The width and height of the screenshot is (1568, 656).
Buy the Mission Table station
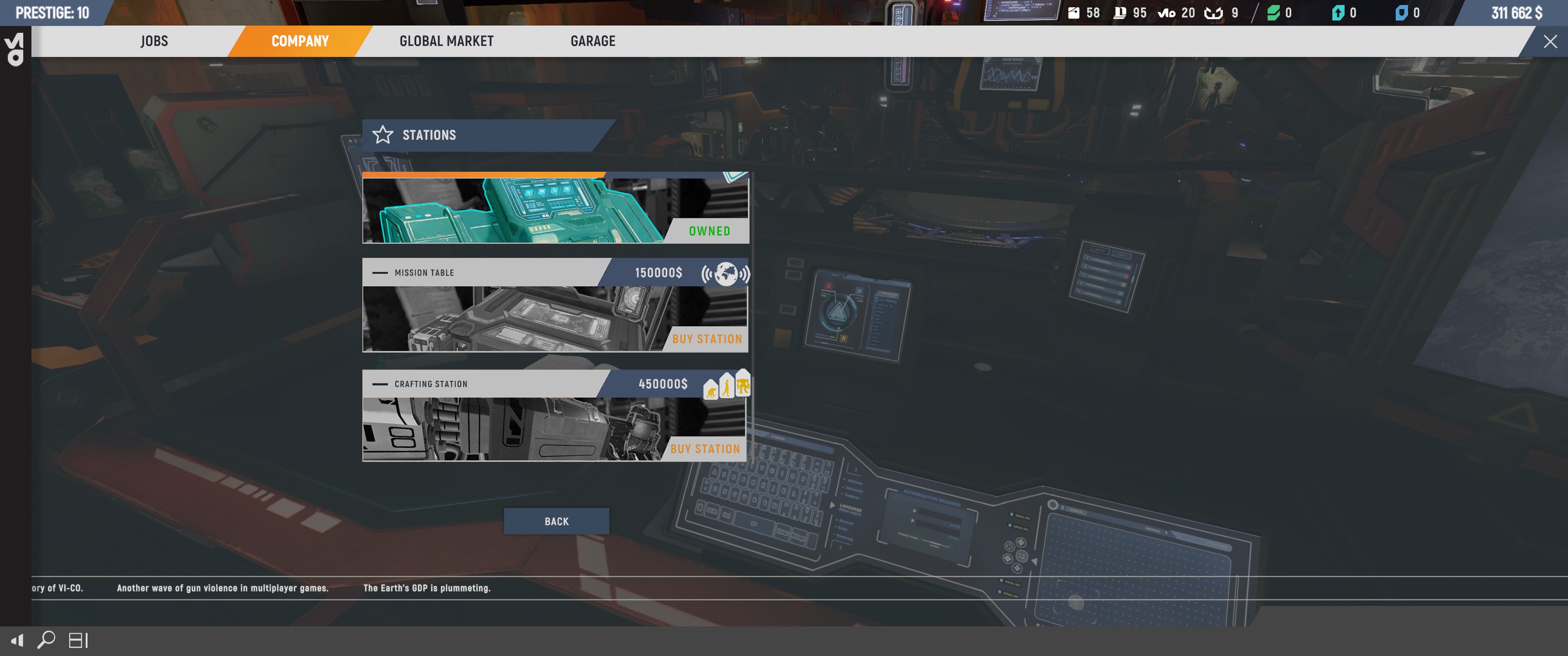(707, 339)
